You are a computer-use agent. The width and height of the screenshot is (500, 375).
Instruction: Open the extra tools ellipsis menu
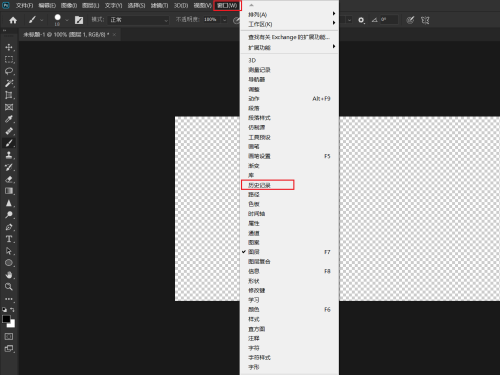[x=9, y=299]
